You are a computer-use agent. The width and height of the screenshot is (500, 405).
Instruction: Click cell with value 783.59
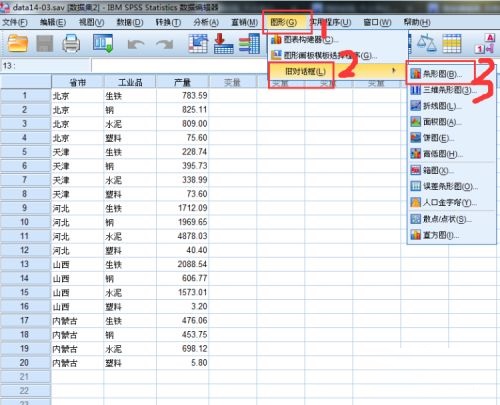point(182,96)
